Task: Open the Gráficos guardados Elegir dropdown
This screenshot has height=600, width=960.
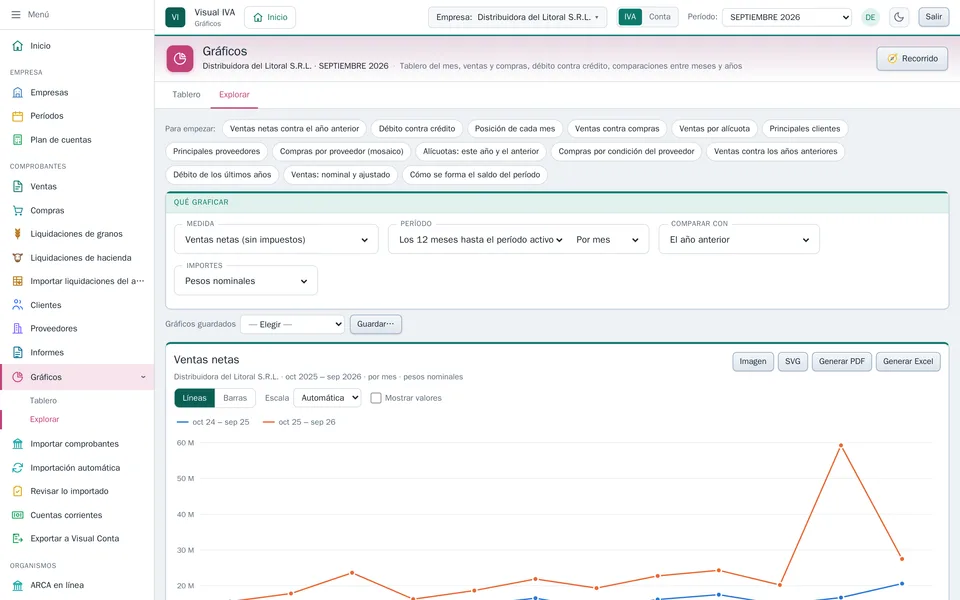Action: click(x=293, y=324)
